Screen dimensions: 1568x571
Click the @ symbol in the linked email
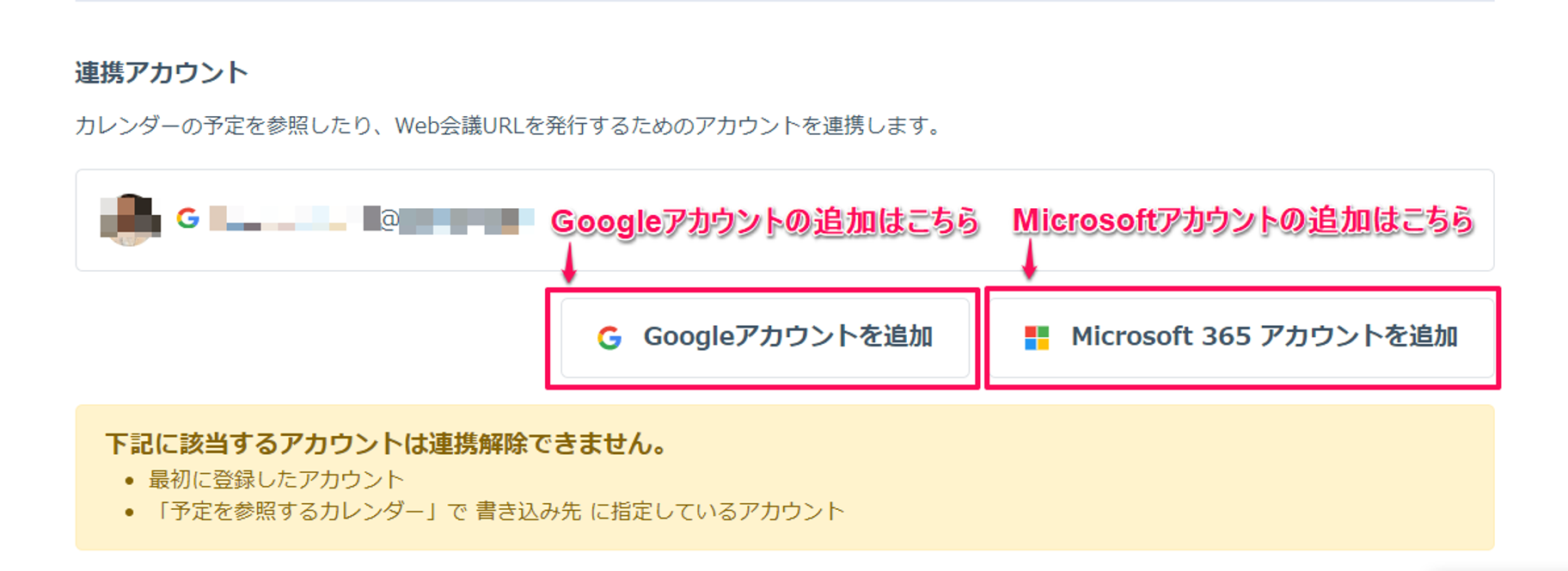[x=389, y=219]
